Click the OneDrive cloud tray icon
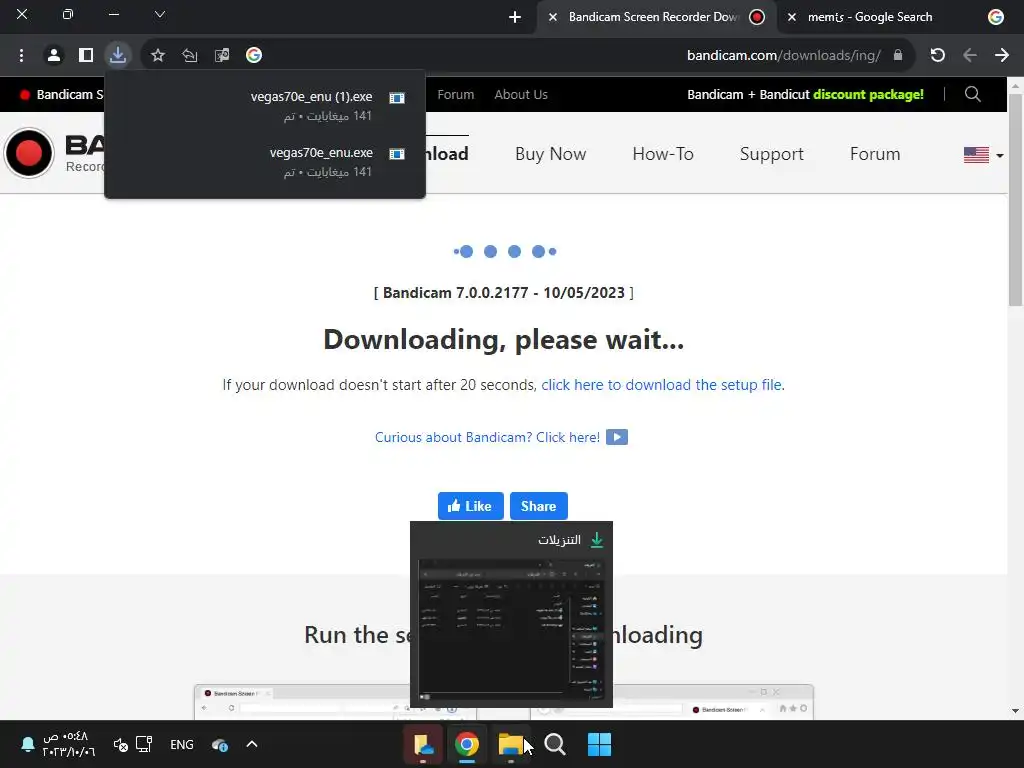Screen dimensions: 1024x768 (x=220, y=744)
